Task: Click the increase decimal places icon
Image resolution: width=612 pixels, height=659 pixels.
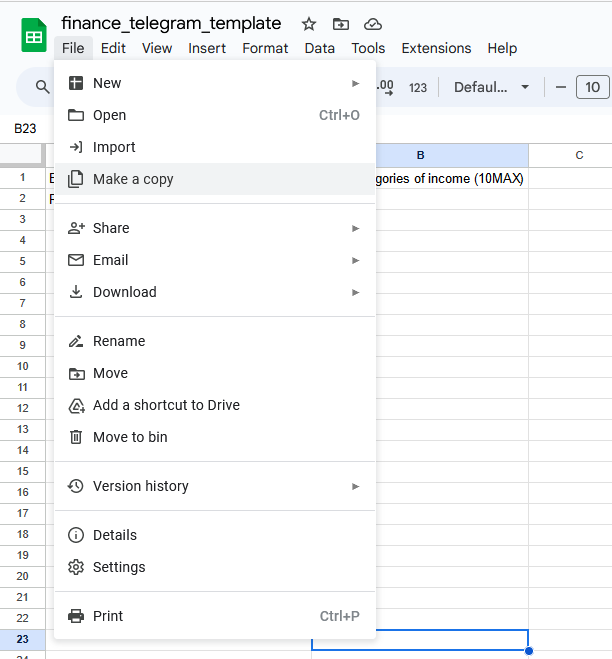Action: click(385, 87)
